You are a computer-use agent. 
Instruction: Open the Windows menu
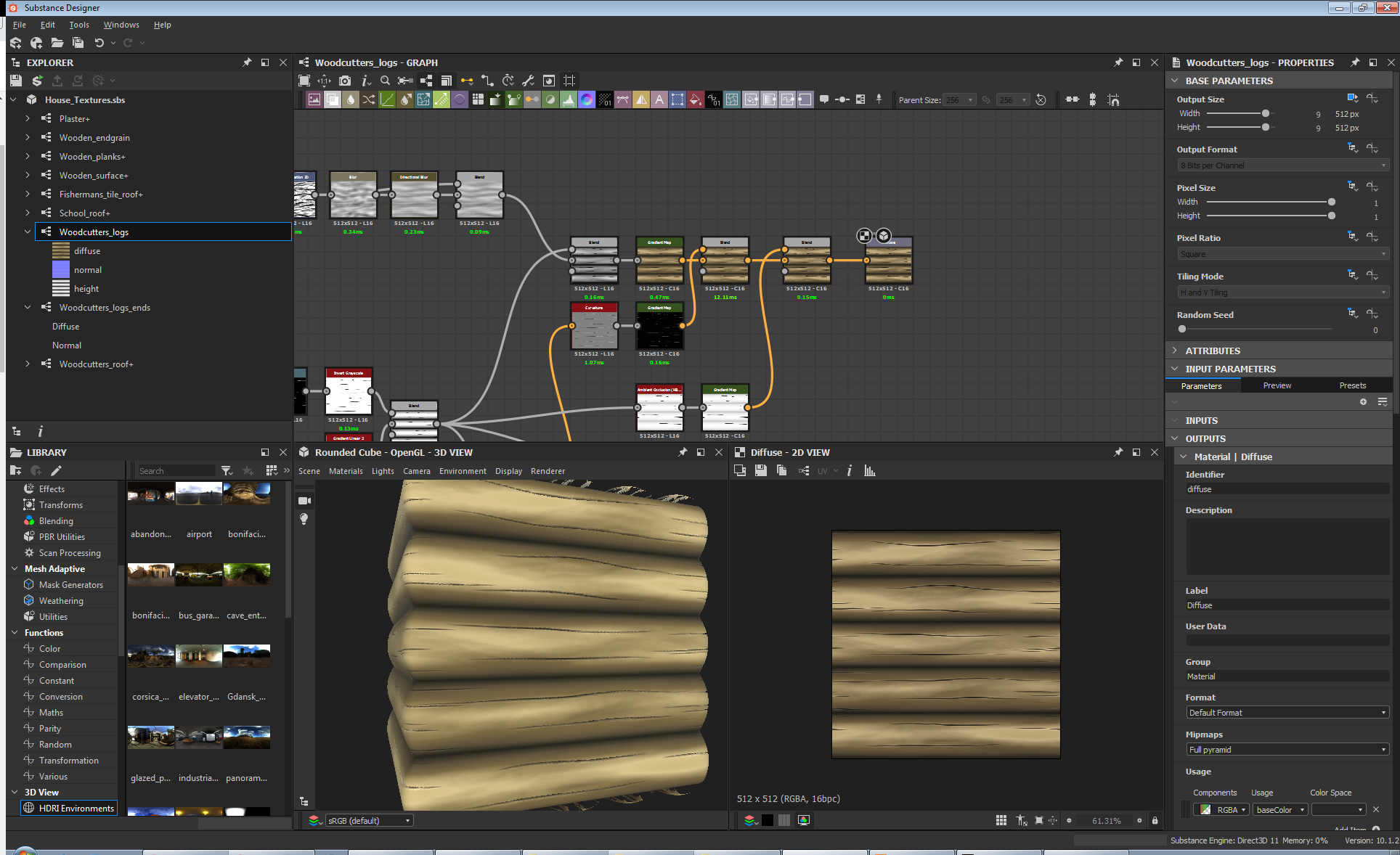121,25
